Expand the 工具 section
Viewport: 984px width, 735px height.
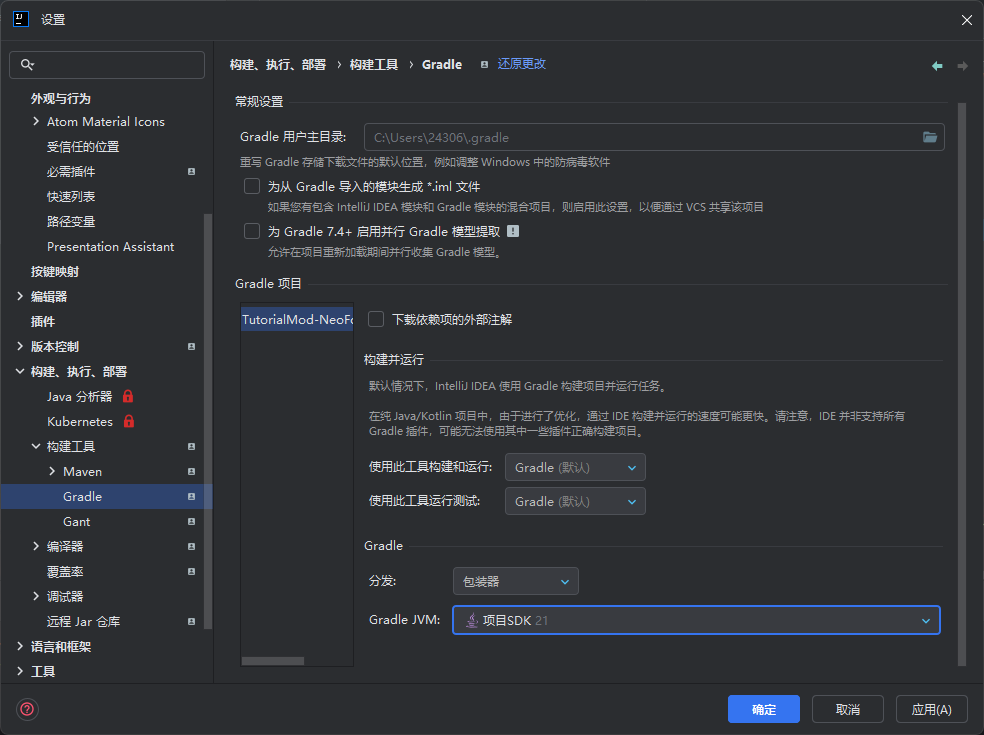pyautogui.click(x=19, y=671)
